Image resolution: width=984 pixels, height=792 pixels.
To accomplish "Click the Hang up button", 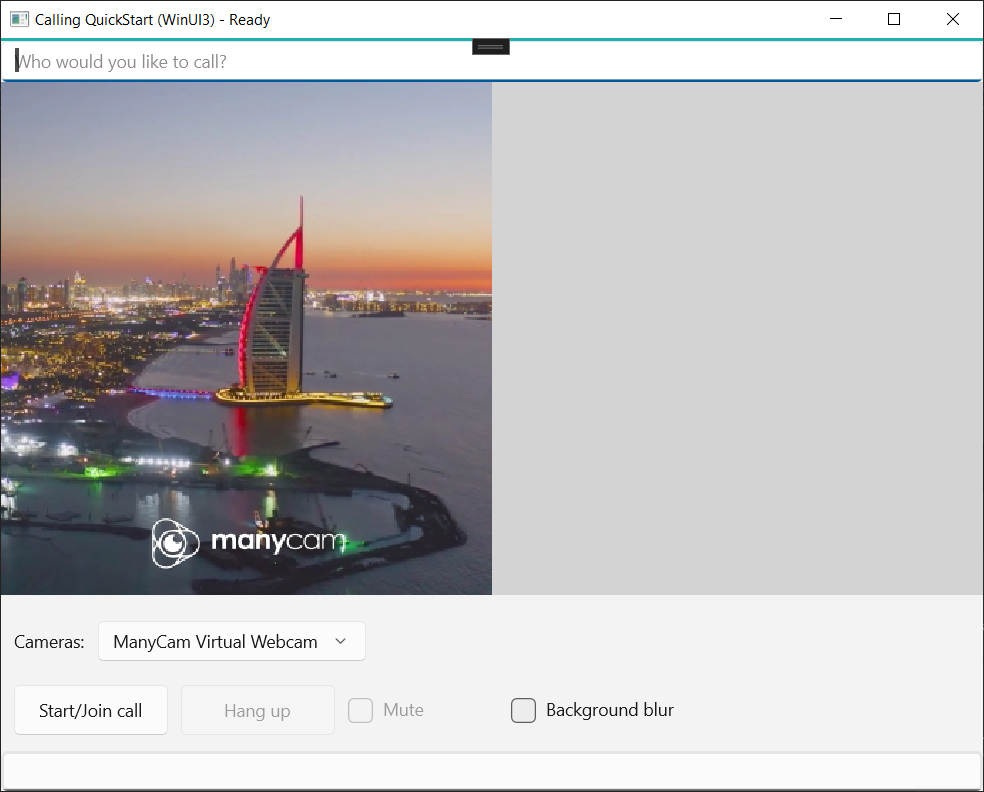I will coord(257,710).
